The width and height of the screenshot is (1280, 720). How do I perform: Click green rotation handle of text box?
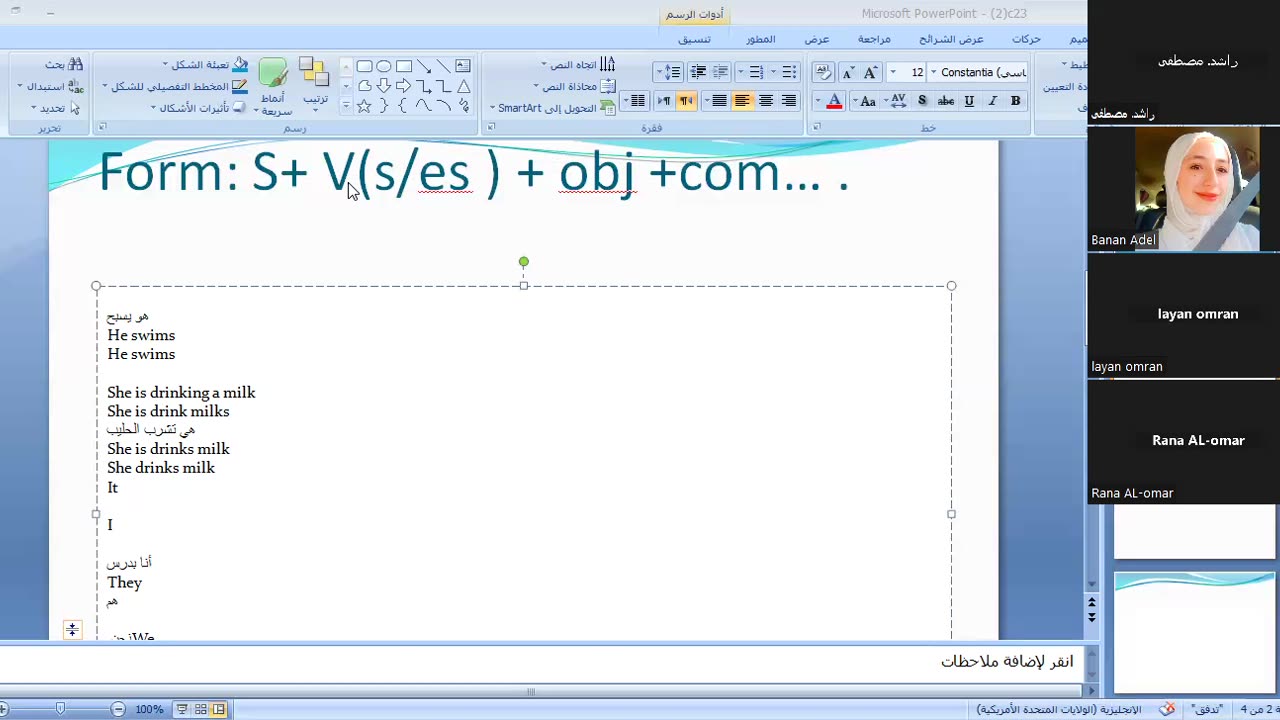click(524, 262)
